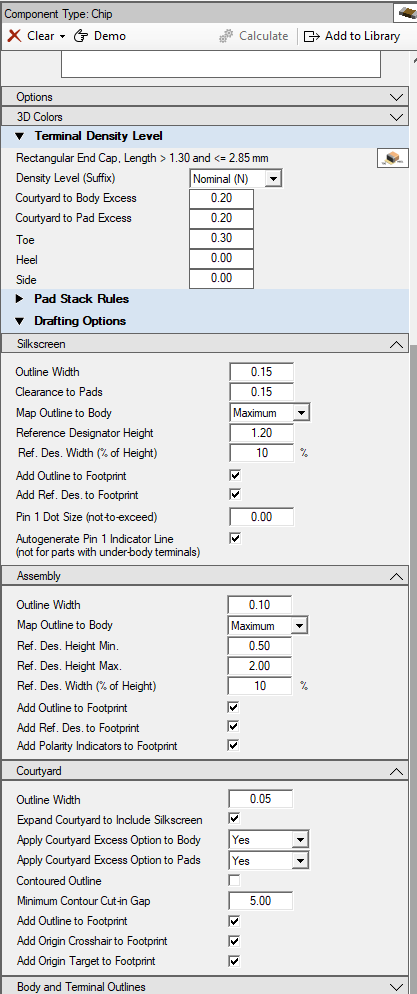
Task: Expand the Body and Terminal Outlines section
Action: (x=397, y=987)
